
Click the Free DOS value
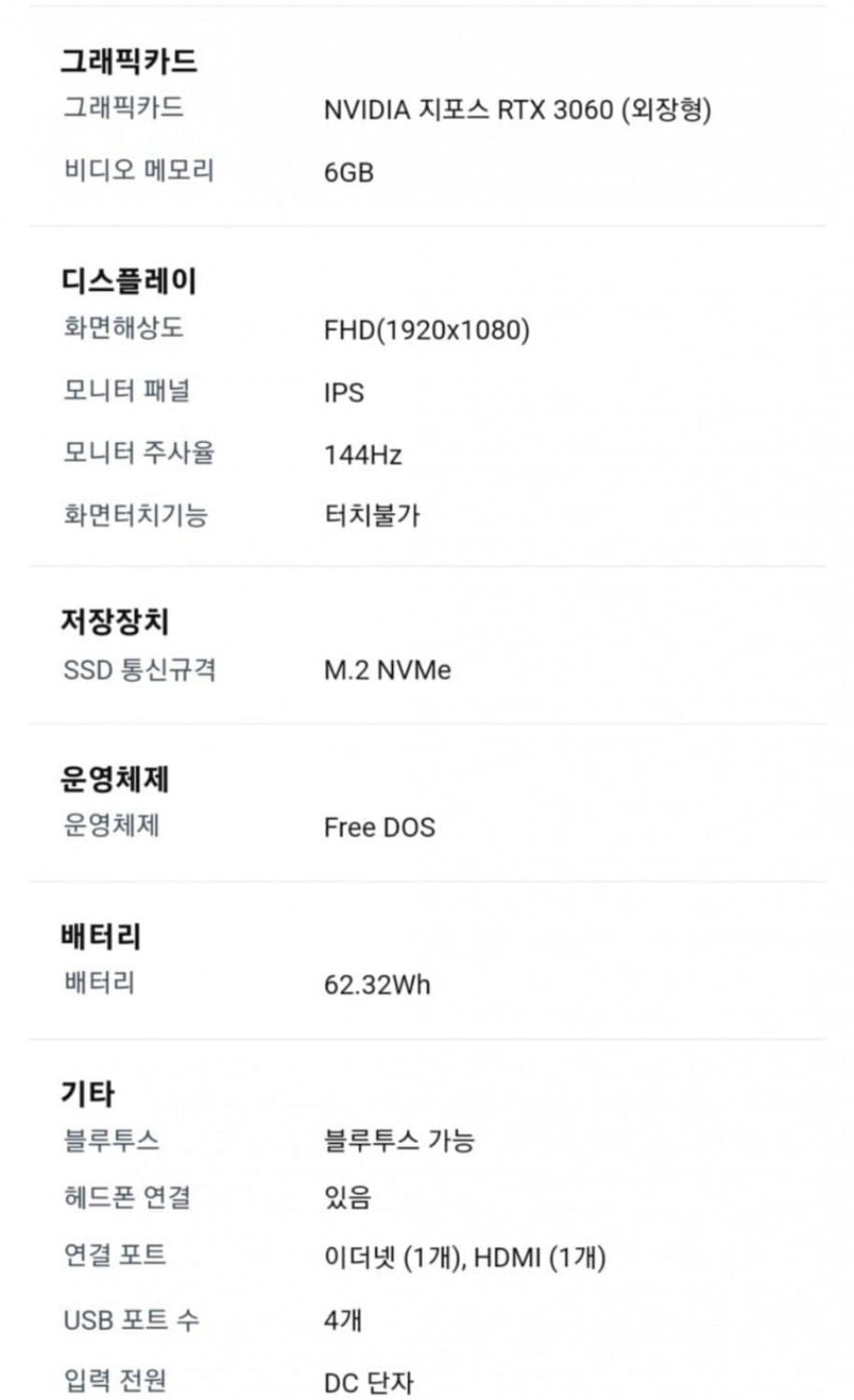coord(380,827)
